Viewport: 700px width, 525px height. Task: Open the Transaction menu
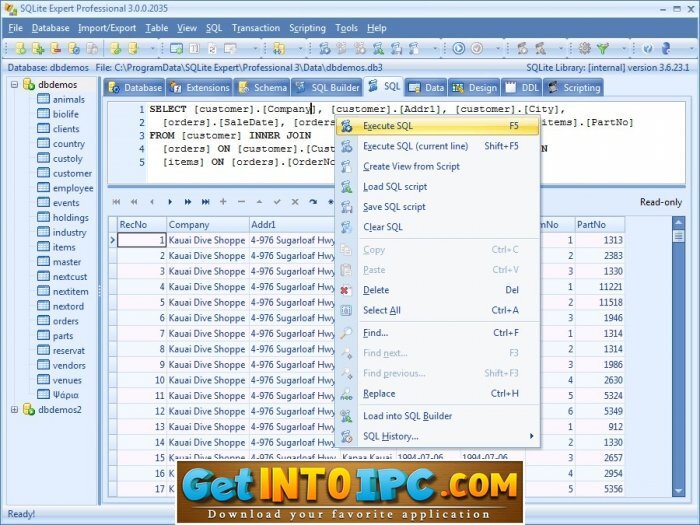click(x=255, y=28)
